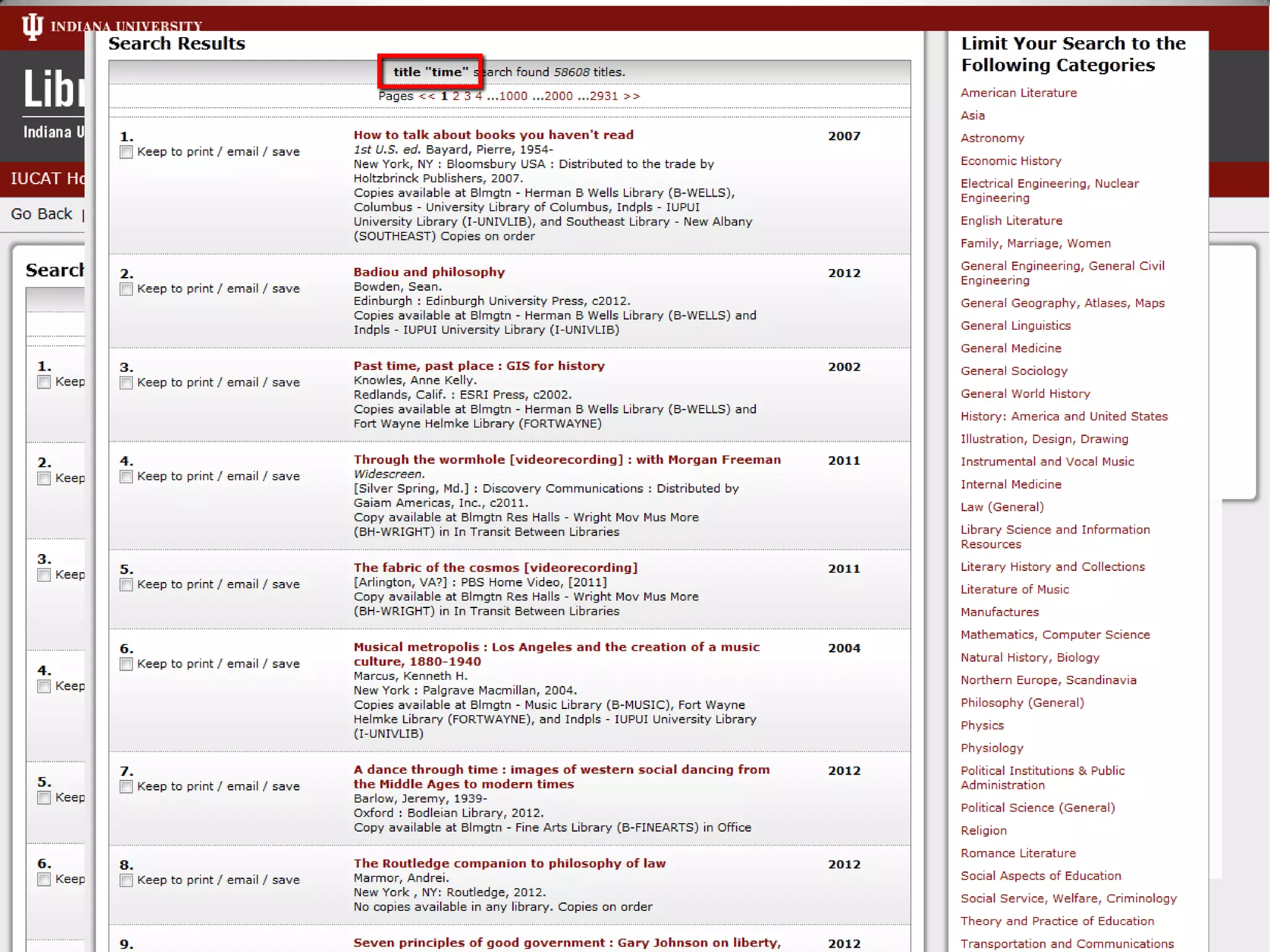Limit search to Economic History
Viewport: 1270px width, 952px height.
pos(1011,161)
